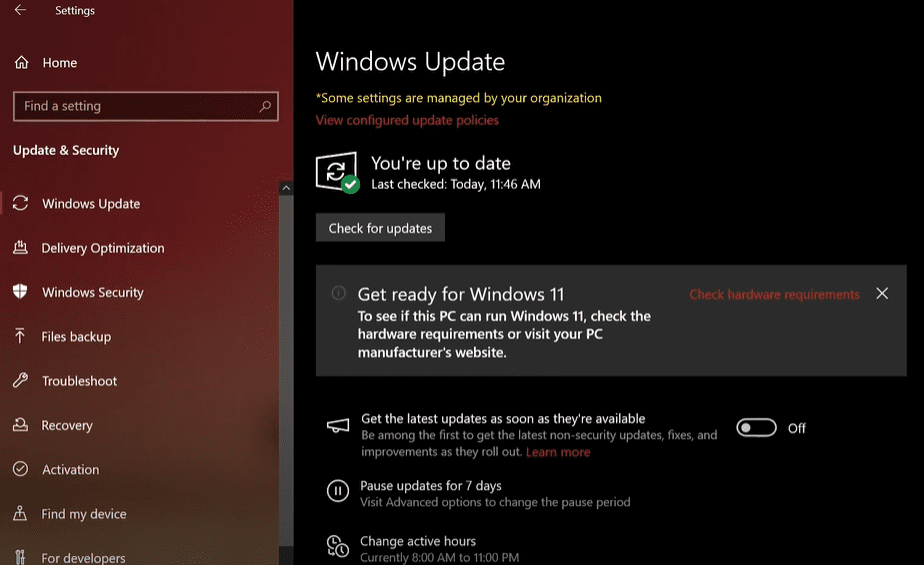Click Change active hours option

[x=418, y=541]
